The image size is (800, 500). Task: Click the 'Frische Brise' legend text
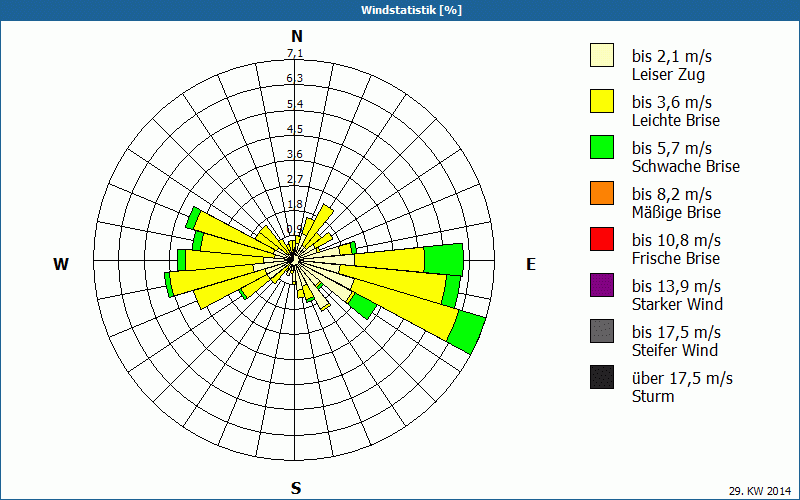click(x=676, y=258)
